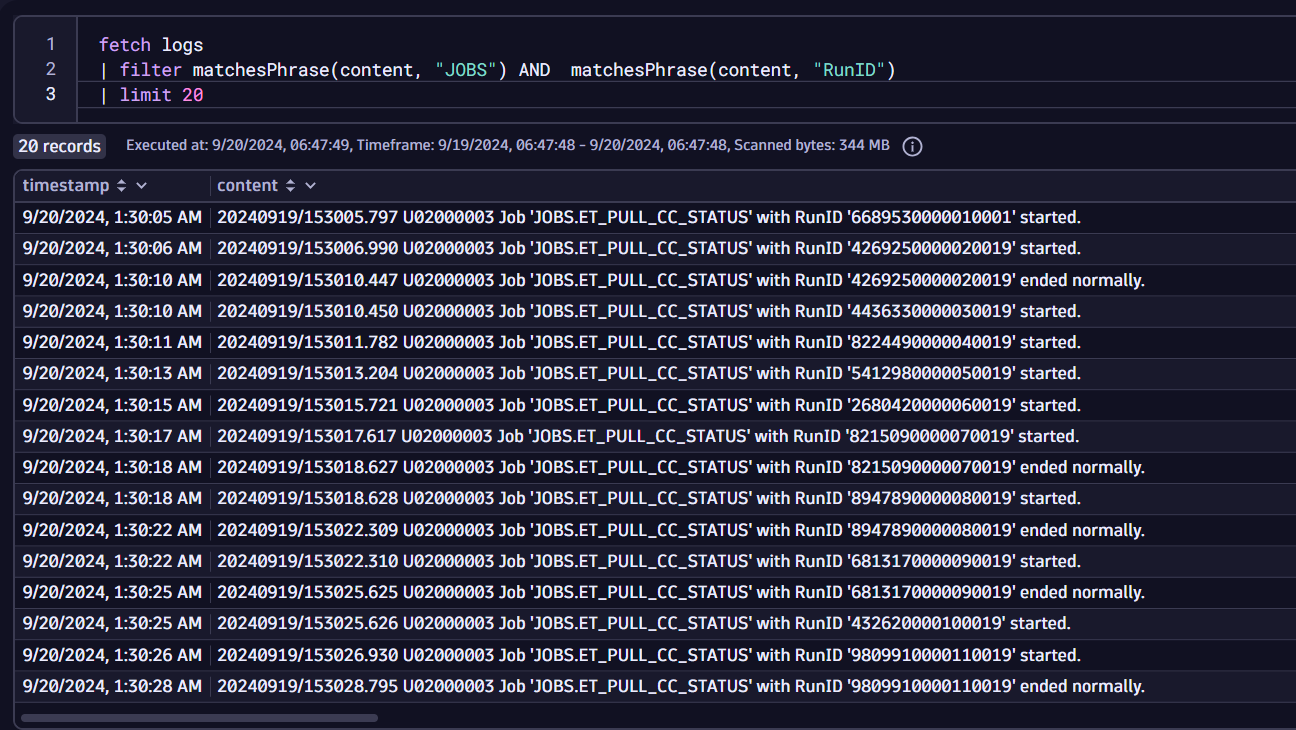
Task: Select the log entry ending normally at 1:30:28
Action: tap(650, 686)
